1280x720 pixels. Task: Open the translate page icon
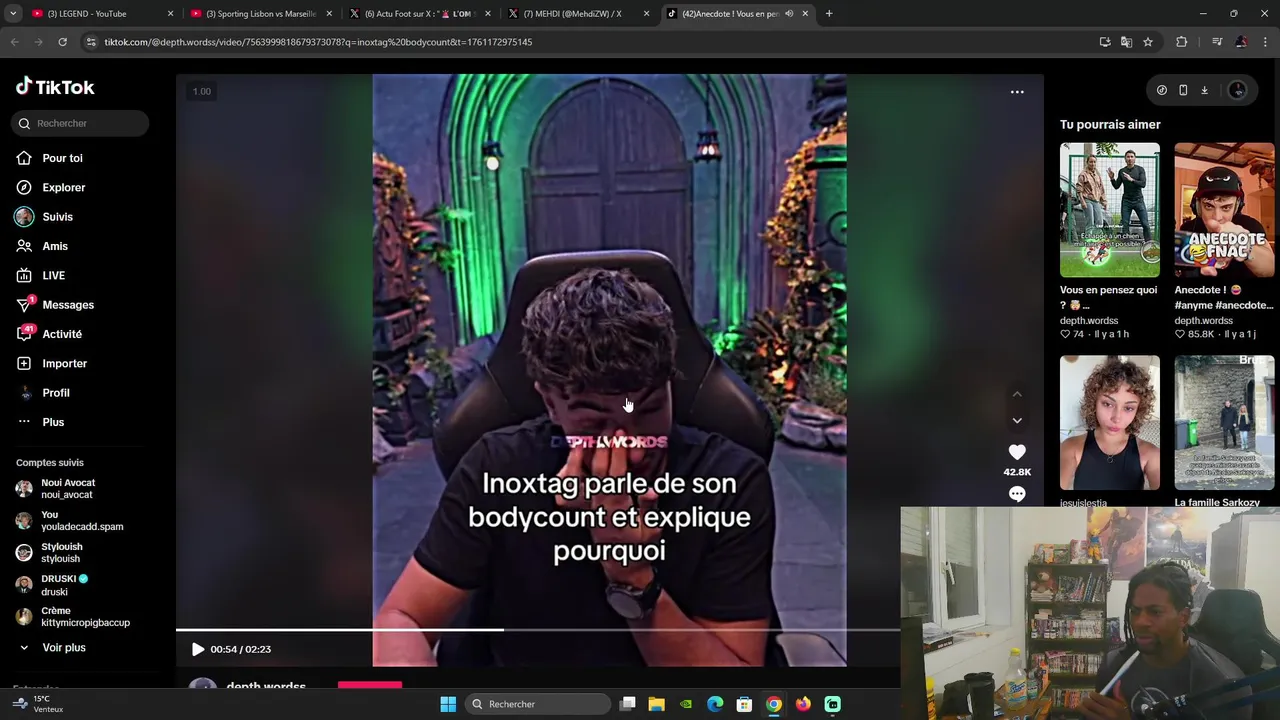(x=1126, y=42)
